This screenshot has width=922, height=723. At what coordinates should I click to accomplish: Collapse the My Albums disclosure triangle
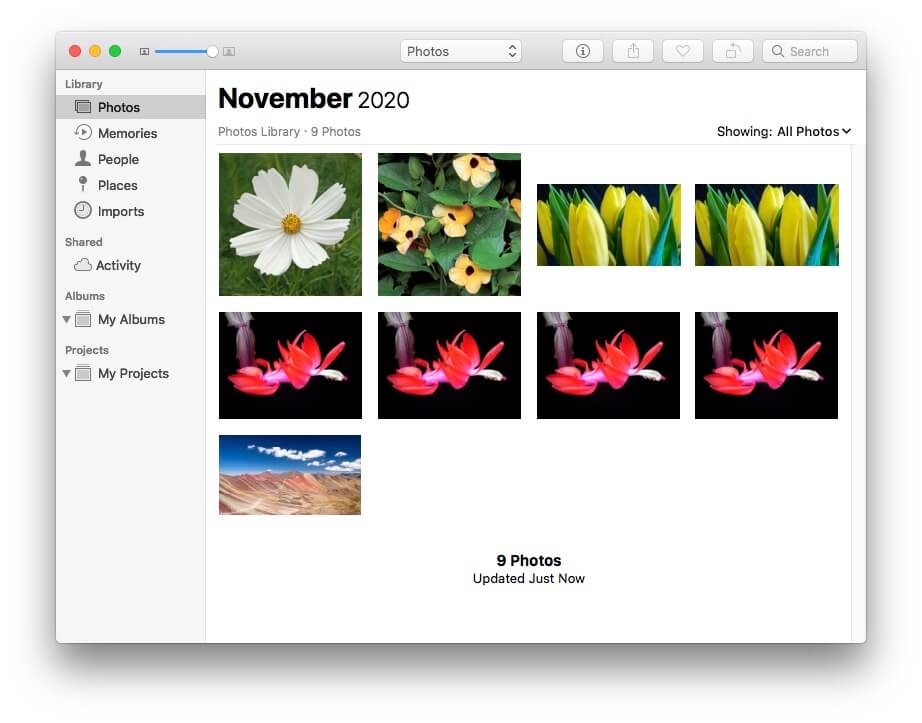pos(66,320)
